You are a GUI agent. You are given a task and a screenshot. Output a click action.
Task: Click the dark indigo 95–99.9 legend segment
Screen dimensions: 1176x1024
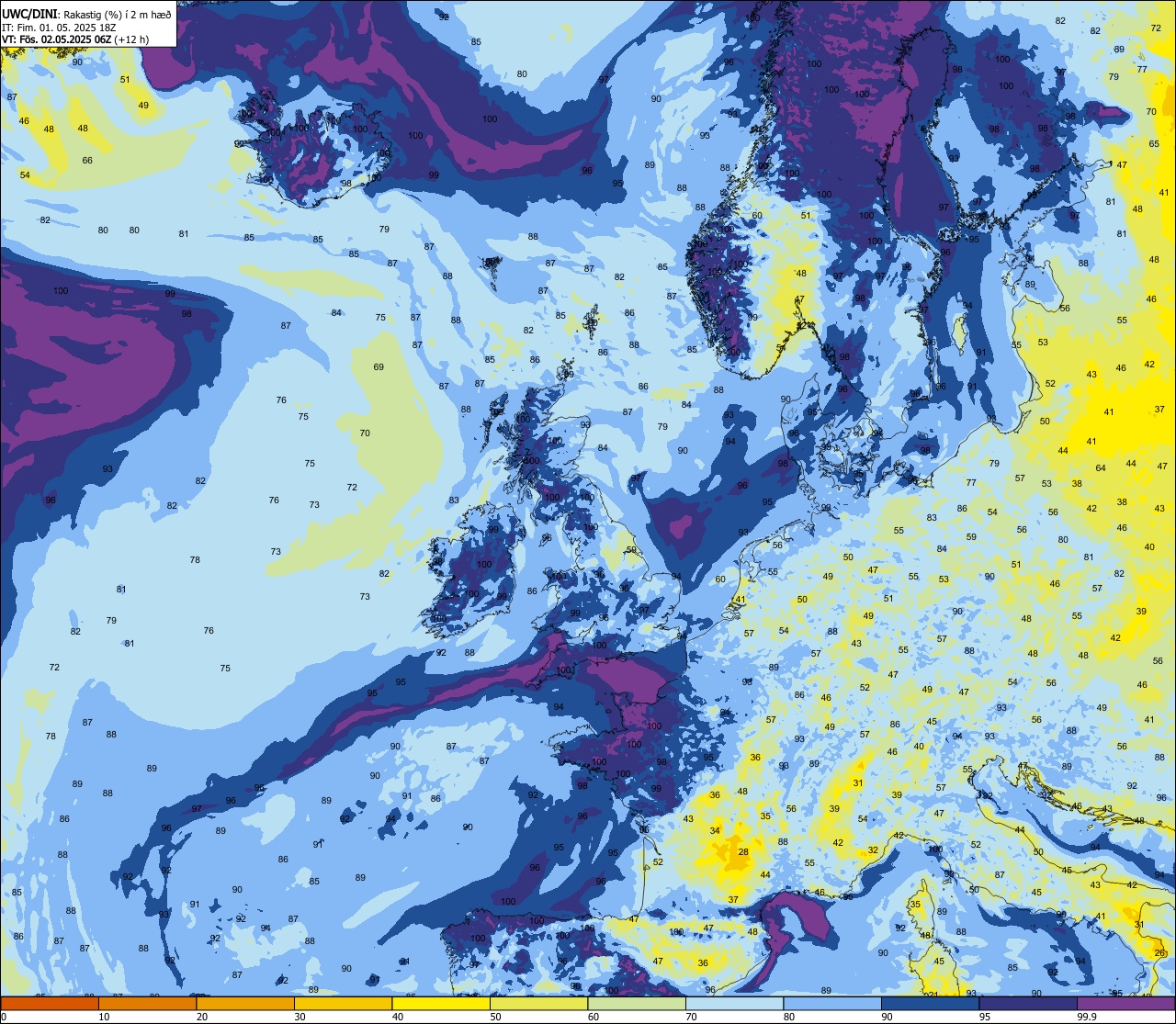(x=1028, y=1004)
